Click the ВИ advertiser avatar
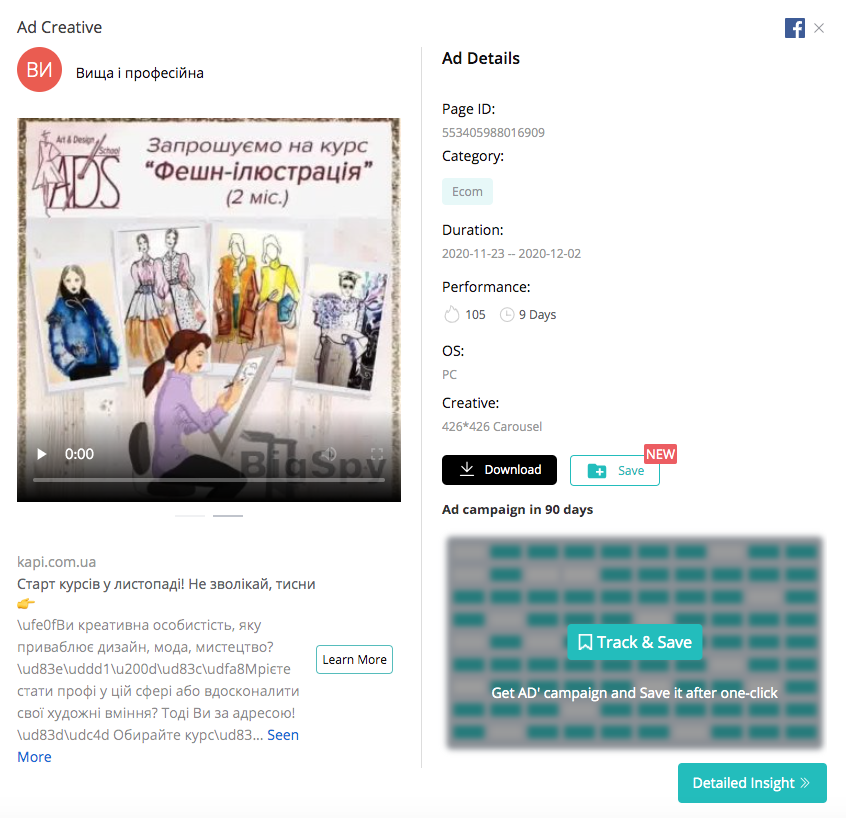This screenshot has width=846, height=818. (x=39, y=70)
